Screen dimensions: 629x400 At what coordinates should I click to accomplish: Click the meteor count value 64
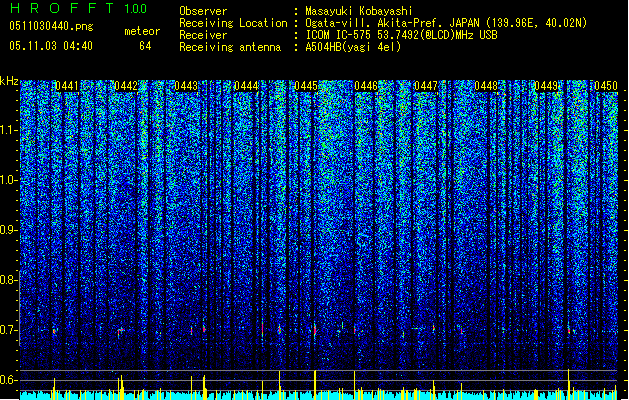(145, 46)
